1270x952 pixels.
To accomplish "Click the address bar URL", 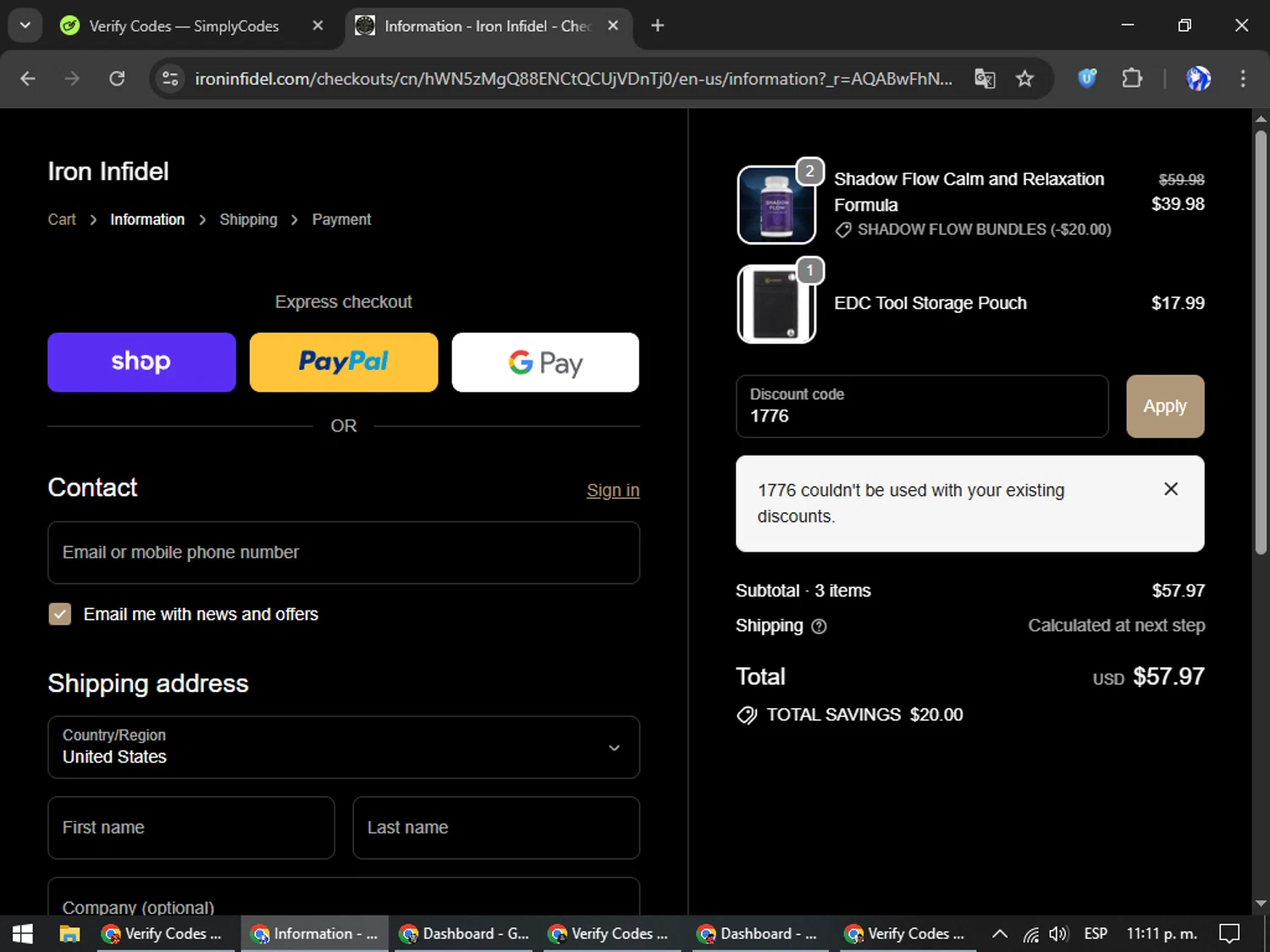I will pyautogui.click(x=573, y=79).
